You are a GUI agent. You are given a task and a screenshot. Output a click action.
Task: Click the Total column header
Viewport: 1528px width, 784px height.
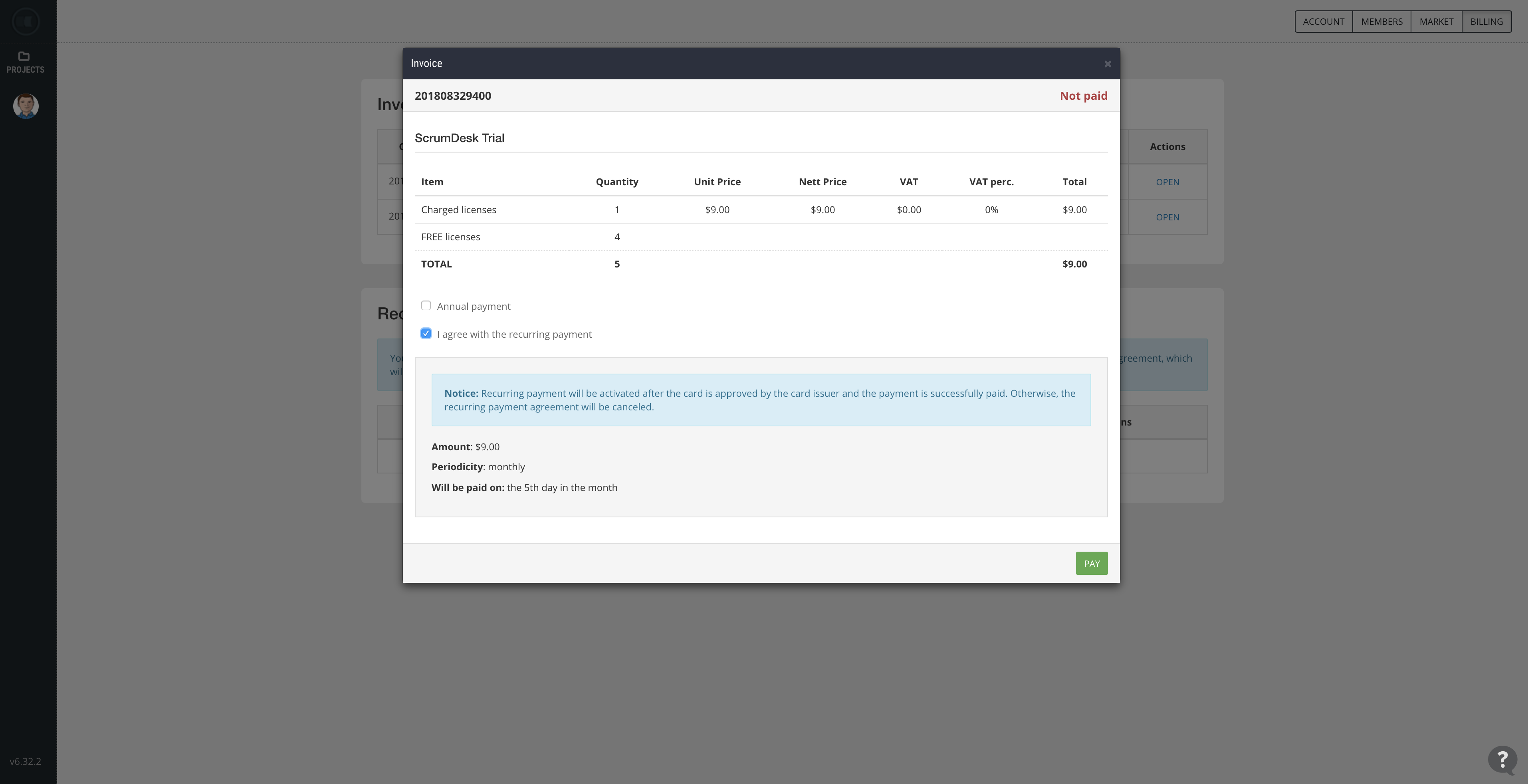(x=1074, y=182)
